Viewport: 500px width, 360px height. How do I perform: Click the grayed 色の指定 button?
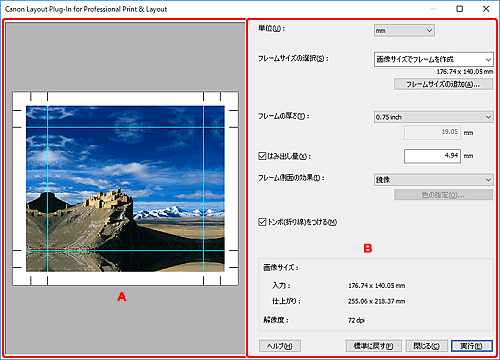click(x=443, y=195)
